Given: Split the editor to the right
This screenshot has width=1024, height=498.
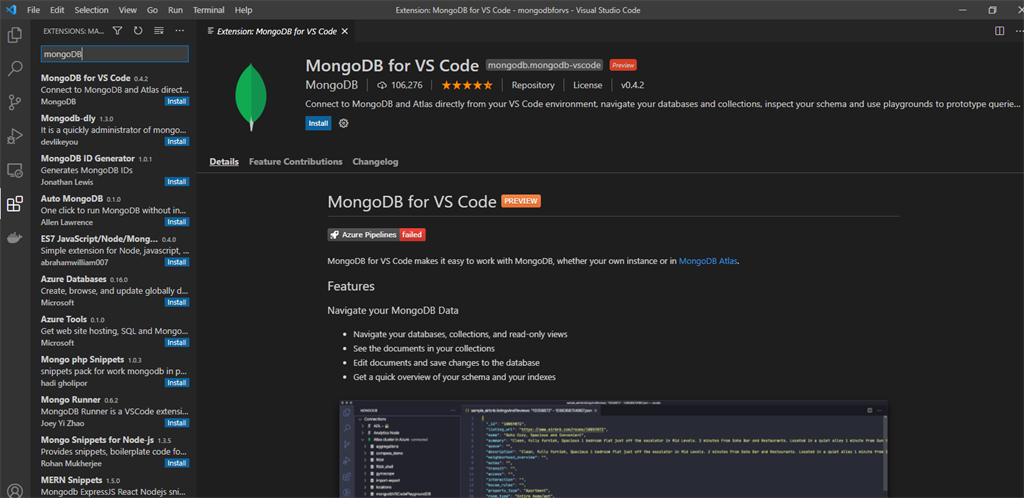Looking at the screenshot, I should (x=999, y=31).
